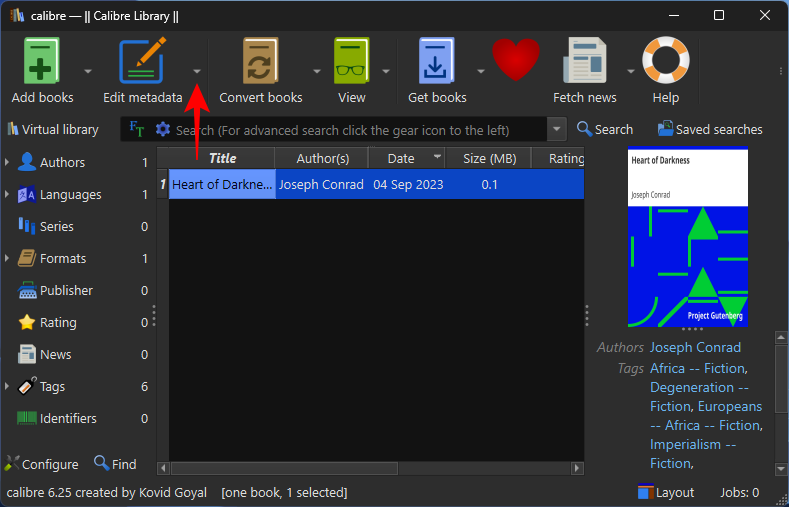789x507 pixels.
Task: Open Add books dropdown arrow
Action: 88,71
